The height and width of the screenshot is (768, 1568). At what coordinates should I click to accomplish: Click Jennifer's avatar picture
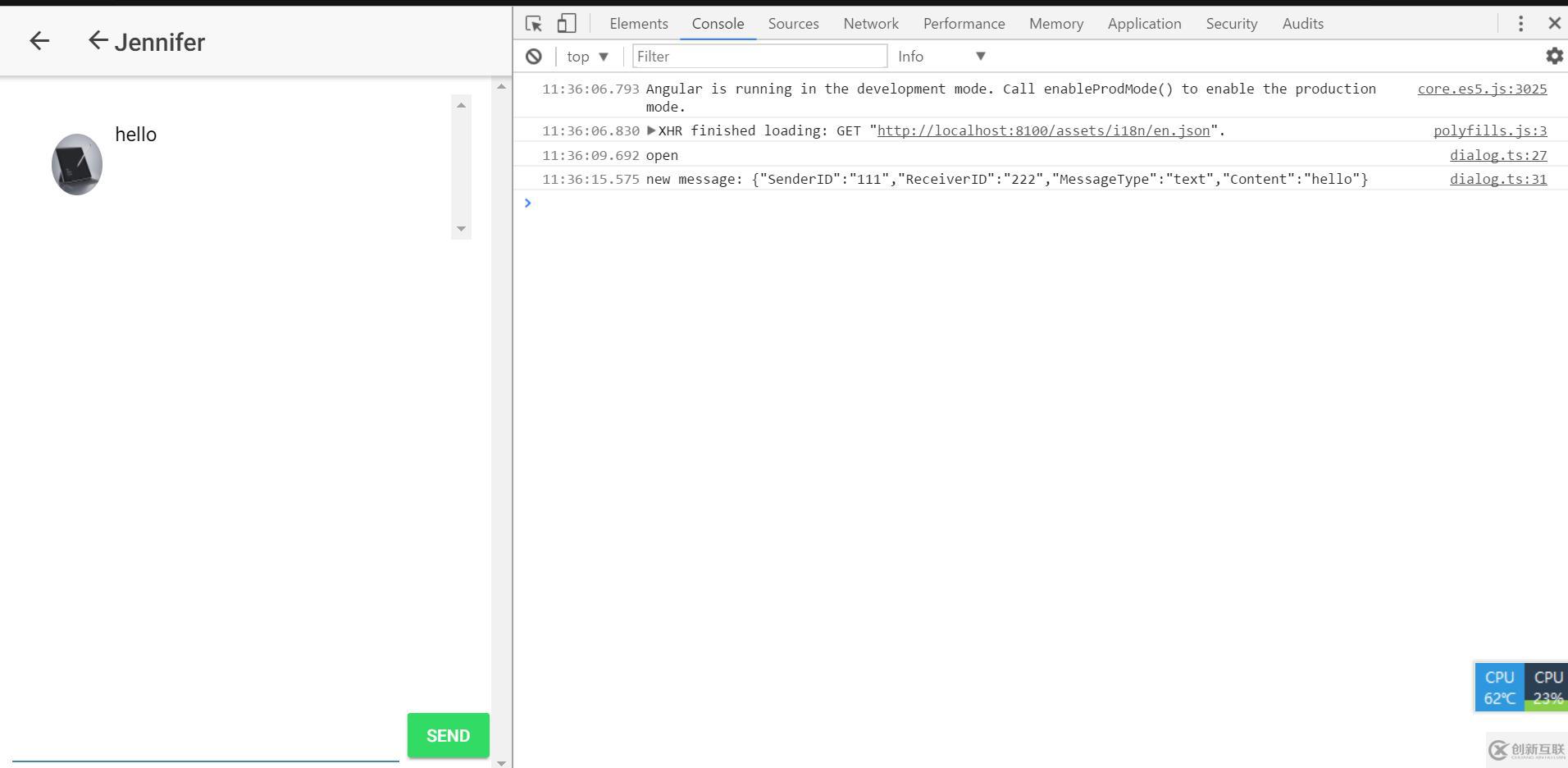tap(76, 163)
